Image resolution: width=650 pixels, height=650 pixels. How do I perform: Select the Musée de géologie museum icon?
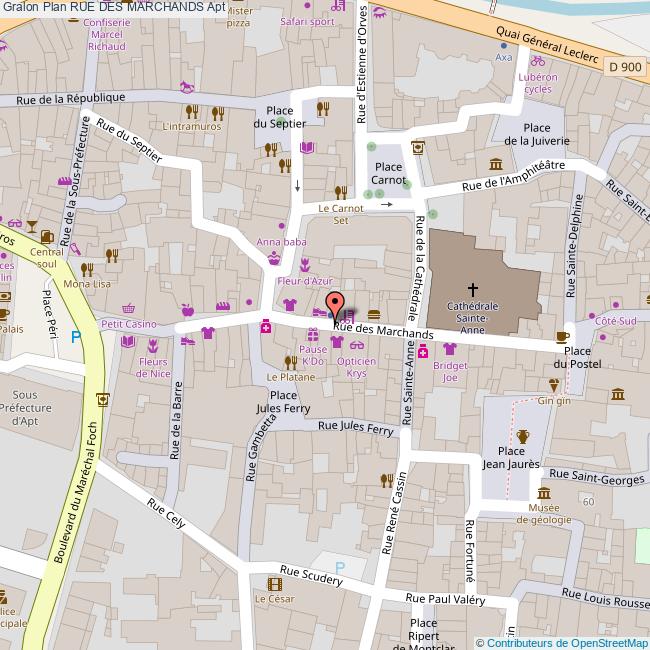pos(543,493)
